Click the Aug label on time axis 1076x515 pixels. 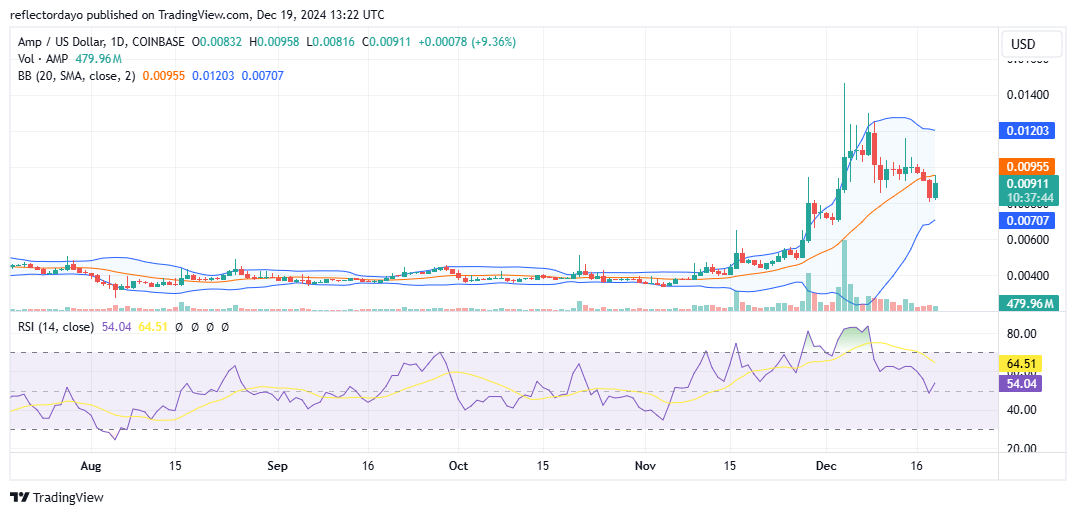tap(91, 466)
